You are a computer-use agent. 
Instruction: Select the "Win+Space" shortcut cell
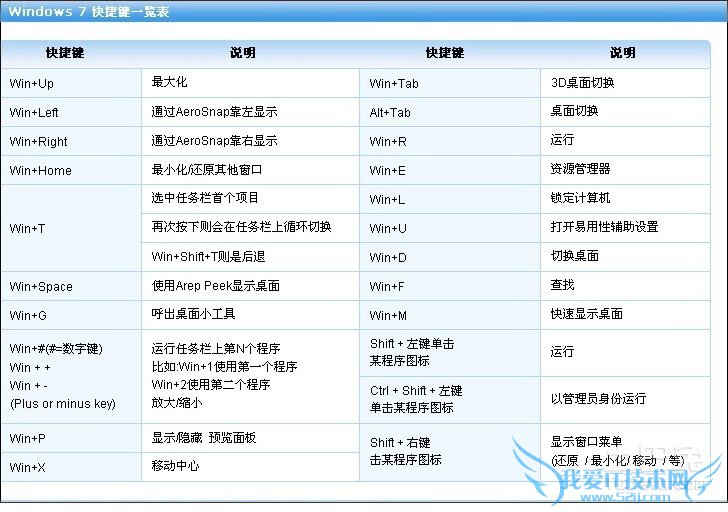[71, 286]
